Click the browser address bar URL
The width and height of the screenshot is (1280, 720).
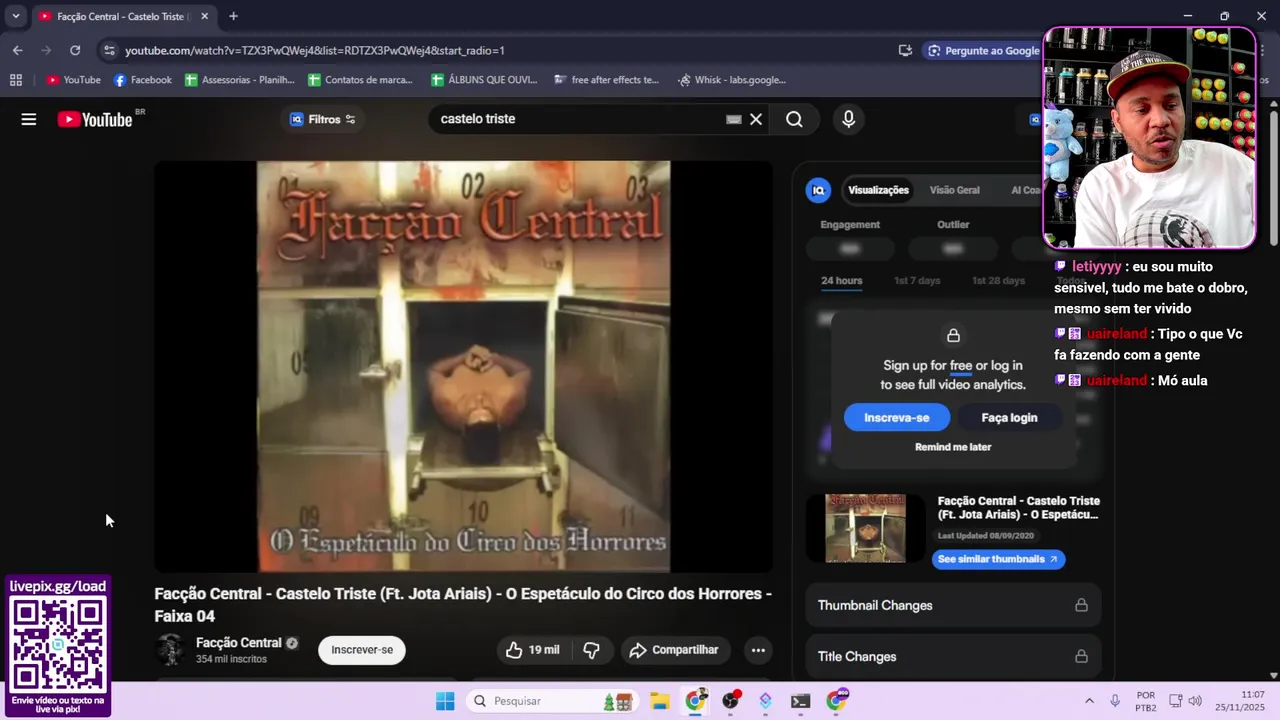pyautogui.click(x=315, y=50)
